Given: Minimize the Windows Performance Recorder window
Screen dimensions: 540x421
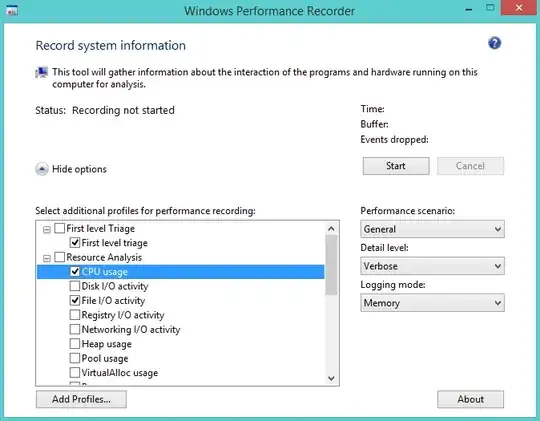Looking at the screenshot, I should click(x=469, y=9).
